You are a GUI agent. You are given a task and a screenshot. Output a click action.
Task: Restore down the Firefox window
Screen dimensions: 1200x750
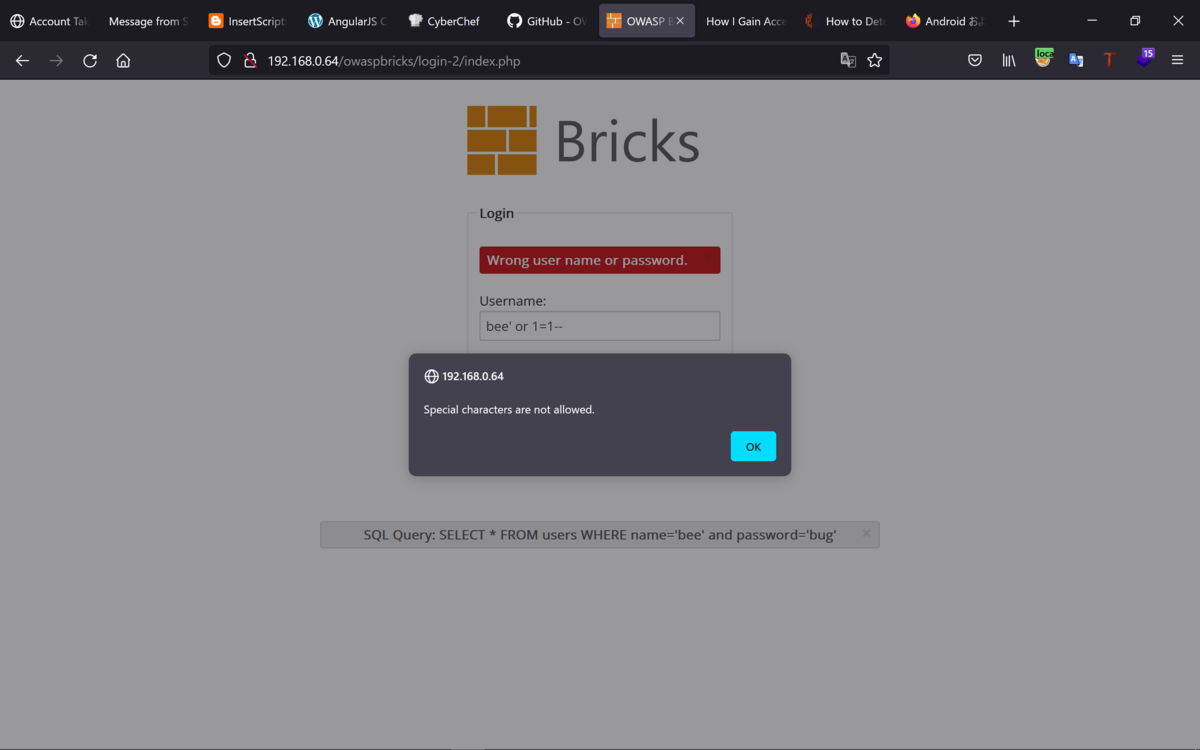pos(1135,21)
